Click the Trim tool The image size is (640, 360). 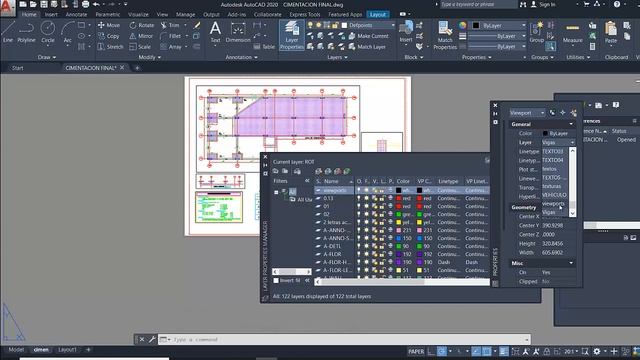point(170,25)
